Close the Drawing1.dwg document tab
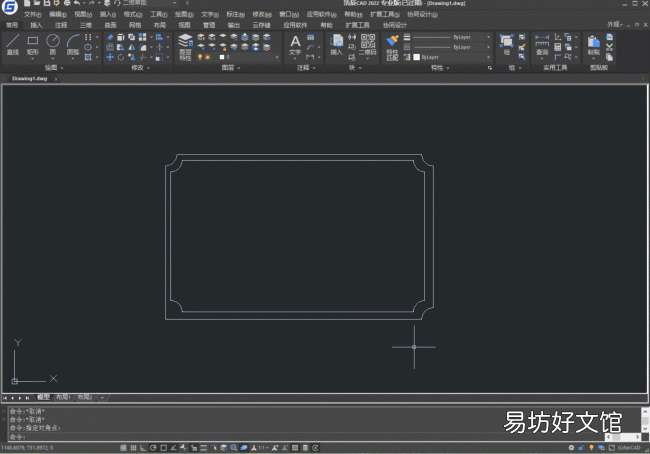The height and width of the screenshot is (454, 650). [56, 79]
